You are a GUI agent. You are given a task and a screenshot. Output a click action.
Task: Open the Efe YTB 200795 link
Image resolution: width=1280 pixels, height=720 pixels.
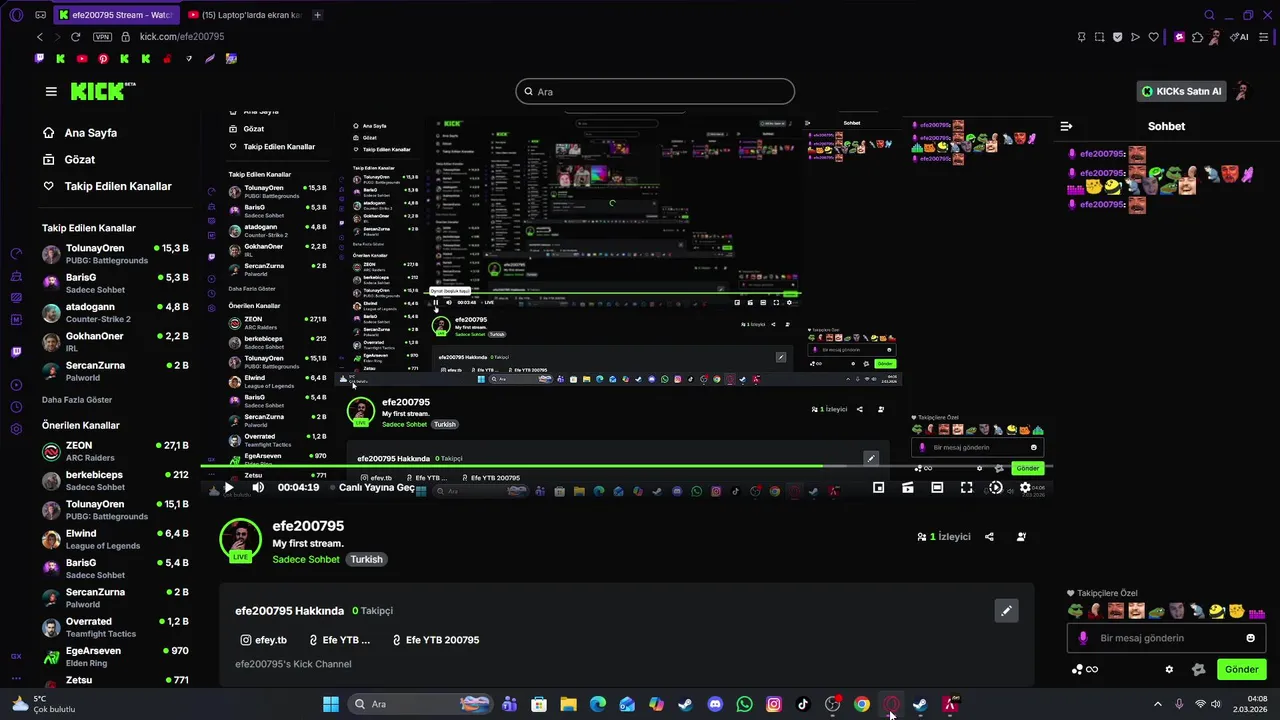click(x=436, y=640)
